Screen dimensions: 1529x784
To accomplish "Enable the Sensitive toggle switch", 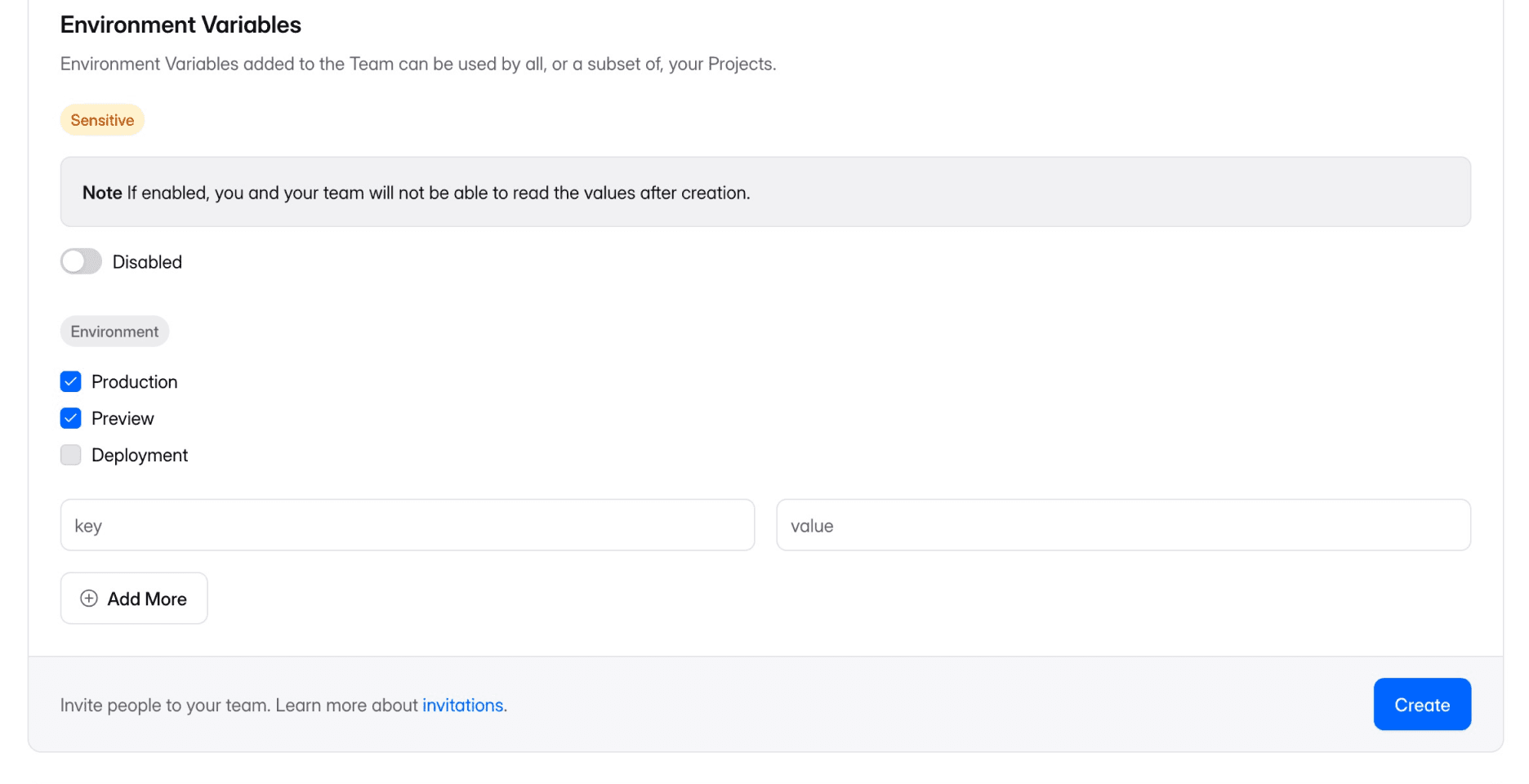I will pyautogui.click(x=81, y=261).
